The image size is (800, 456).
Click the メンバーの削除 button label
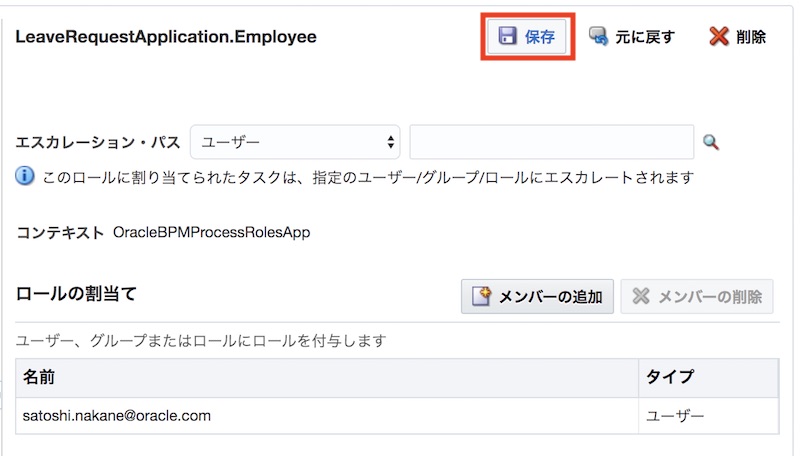[x=709, y=296]
